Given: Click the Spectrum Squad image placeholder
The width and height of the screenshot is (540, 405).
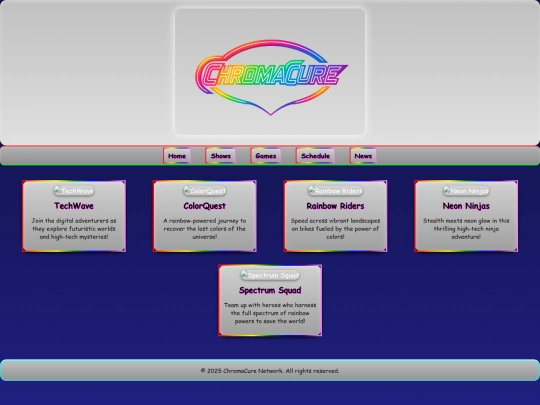Looking at the screenshot, I should (270, 275).
